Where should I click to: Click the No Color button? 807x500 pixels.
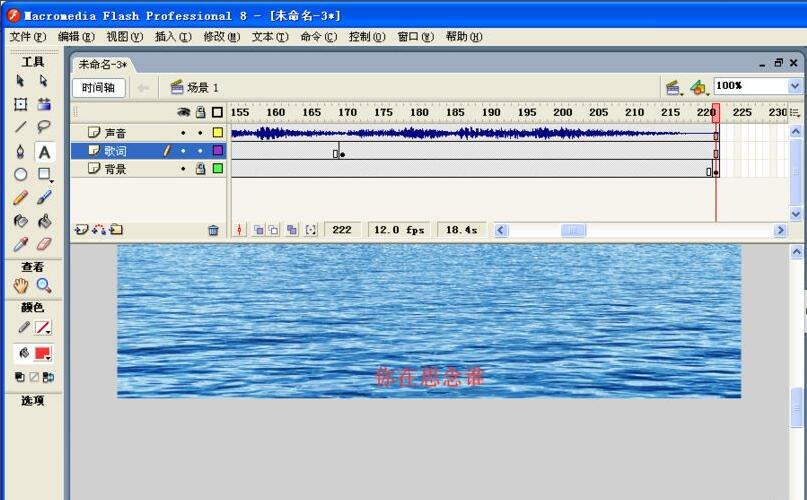point(34,377)
